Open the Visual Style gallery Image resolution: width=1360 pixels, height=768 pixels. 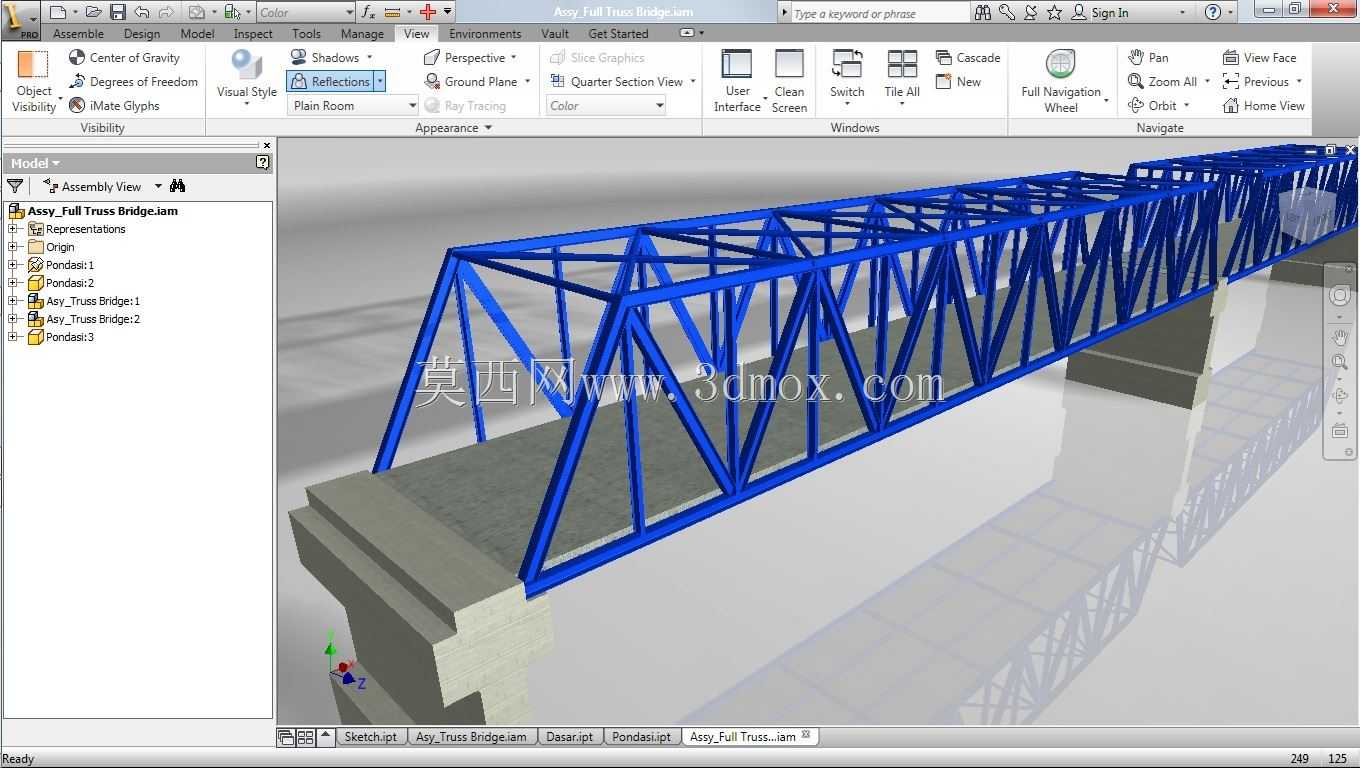[x=247, y=78]
